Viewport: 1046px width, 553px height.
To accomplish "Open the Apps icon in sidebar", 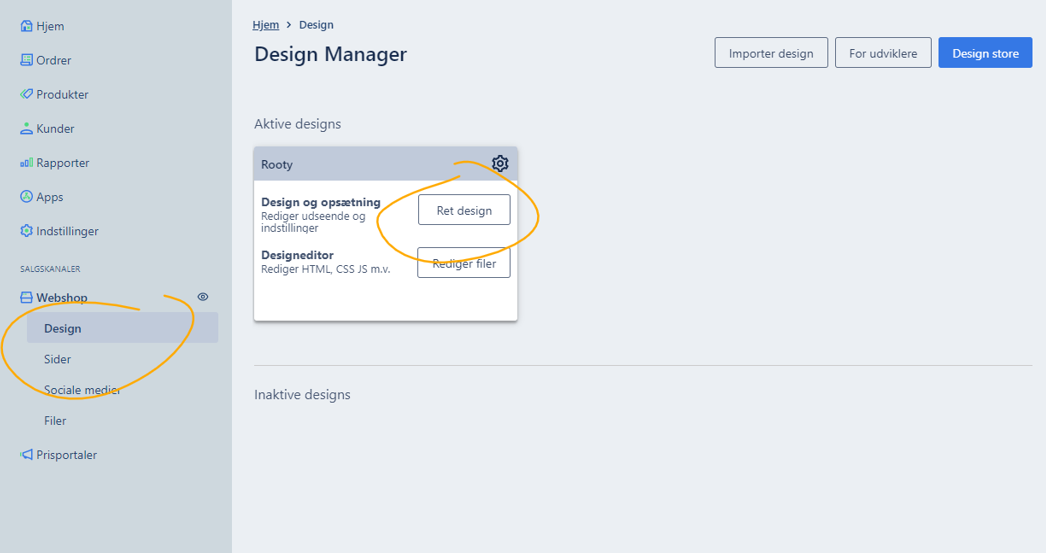I will pyautogui.click(x=26, y=196).
